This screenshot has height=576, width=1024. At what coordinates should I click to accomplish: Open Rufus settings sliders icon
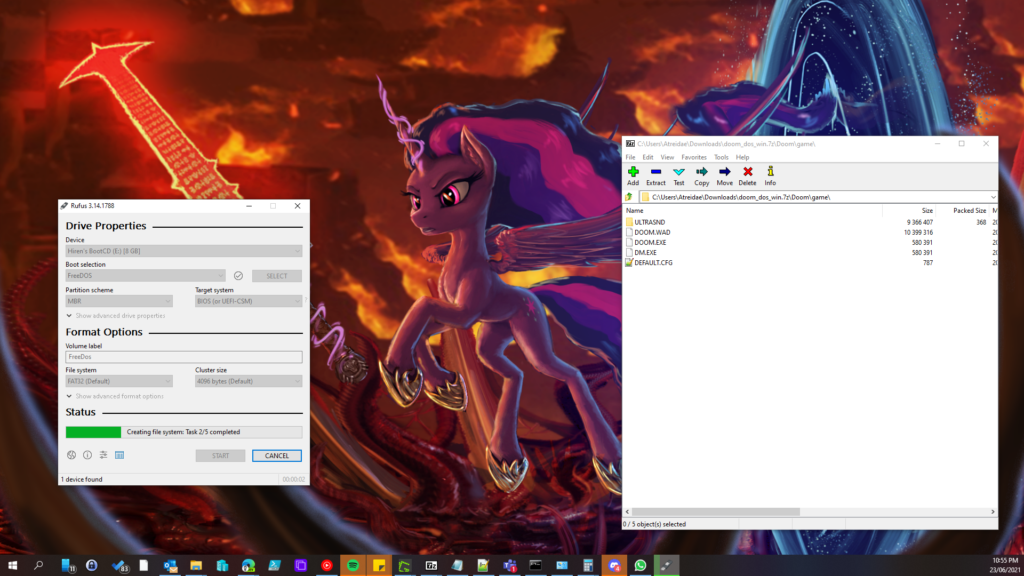pyautogui.click(x=103, y=455)
